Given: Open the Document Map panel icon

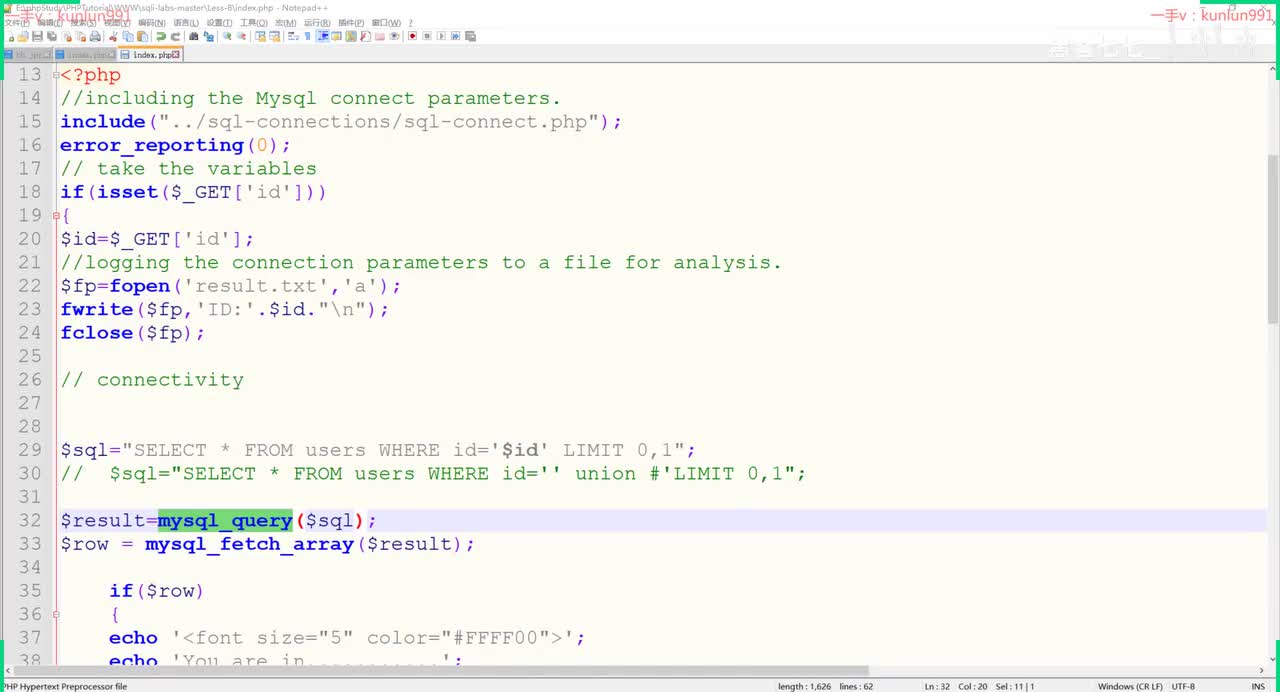Looking at the screenshot, I should click(351, 36).
